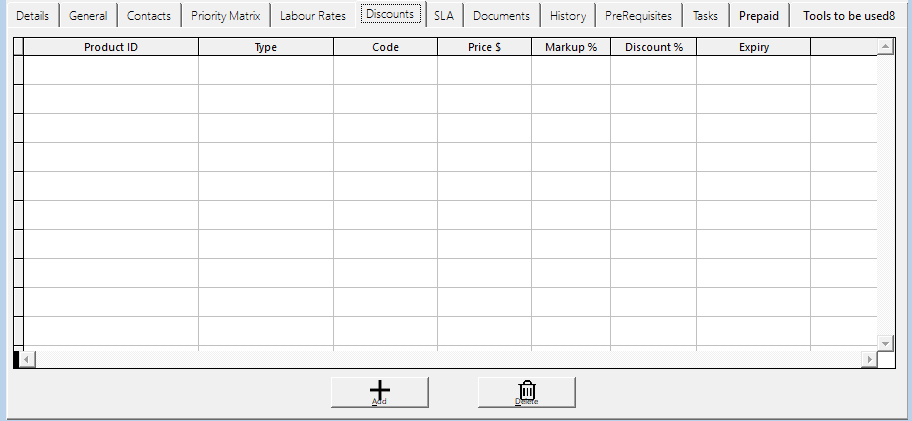Open the Details tab

click(32, 16)
